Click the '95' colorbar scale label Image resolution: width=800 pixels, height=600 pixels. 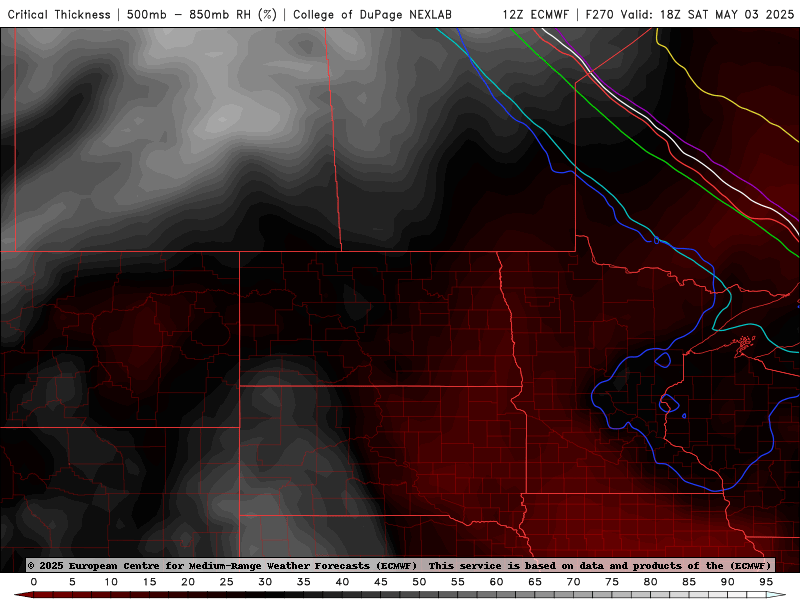coord(766,582)
